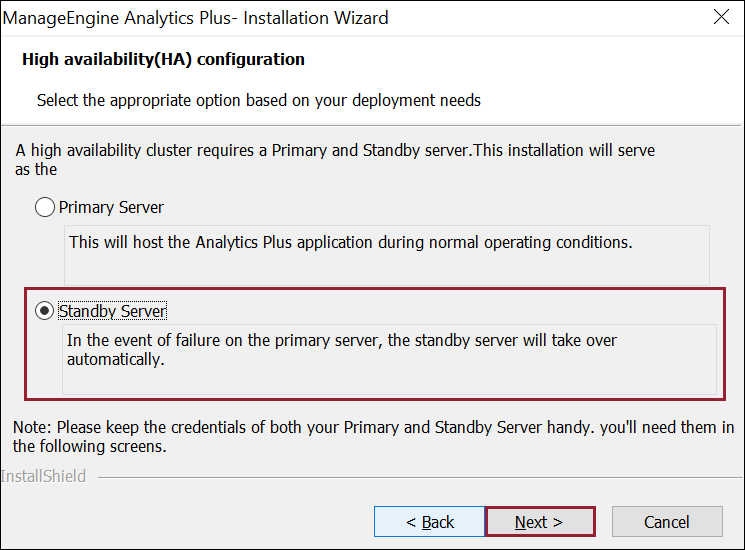
Task: Cancel the installation wizard
Action: click(666, 522)
